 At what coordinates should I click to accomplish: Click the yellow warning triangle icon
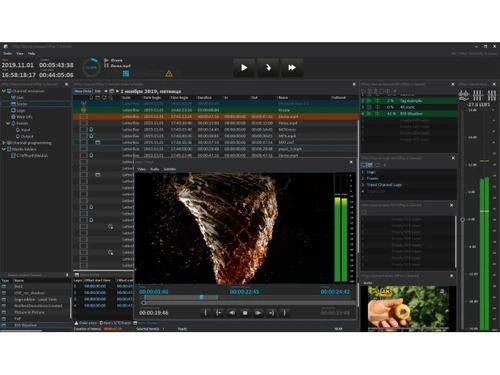(x=169, y=73)
